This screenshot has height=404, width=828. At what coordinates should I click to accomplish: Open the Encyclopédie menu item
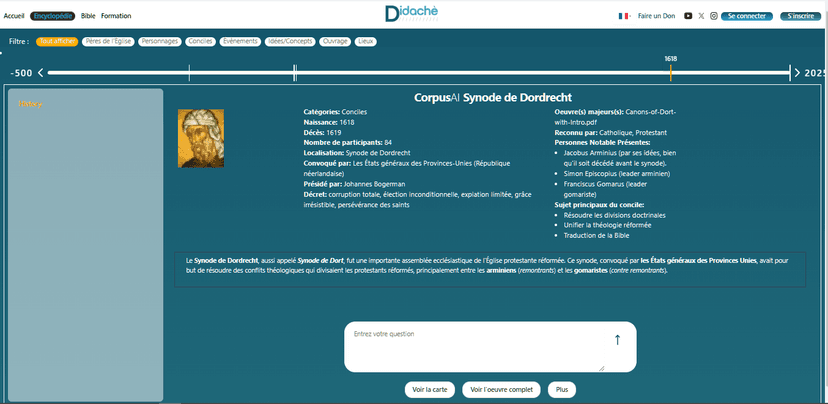(x=52, y=16)
